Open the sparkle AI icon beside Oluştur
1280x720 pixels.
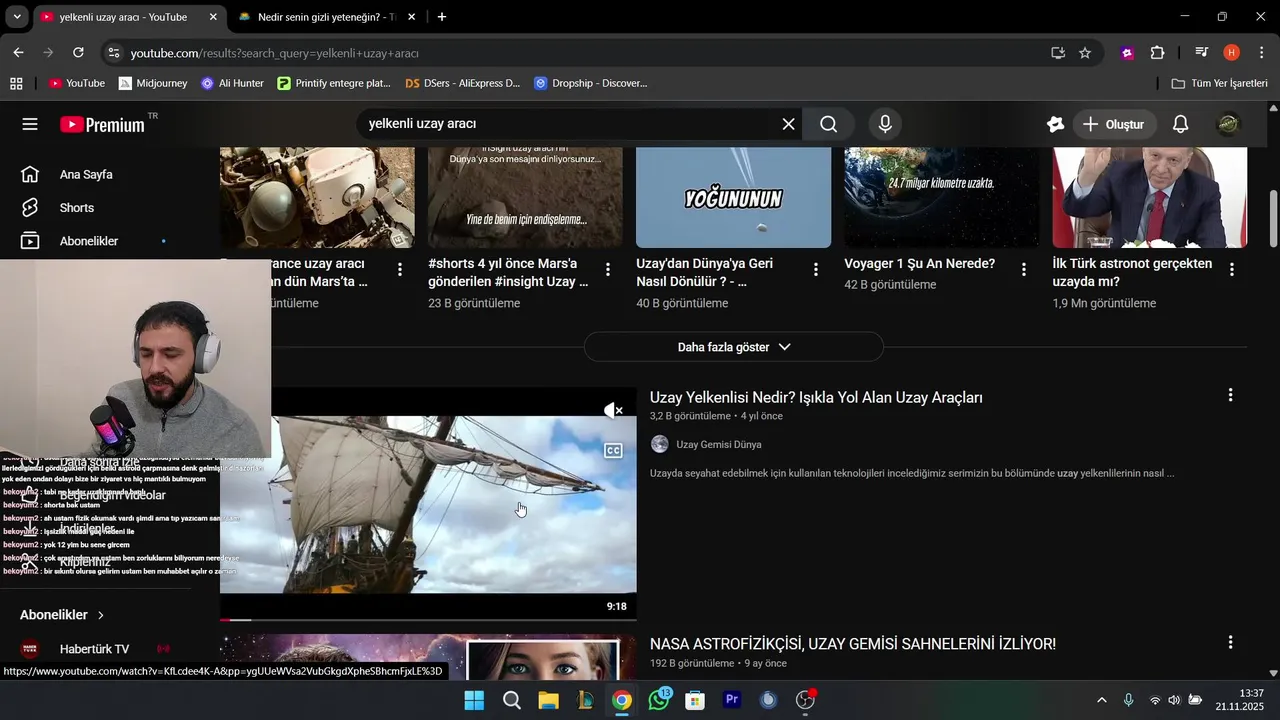[x=1055, y=124]
